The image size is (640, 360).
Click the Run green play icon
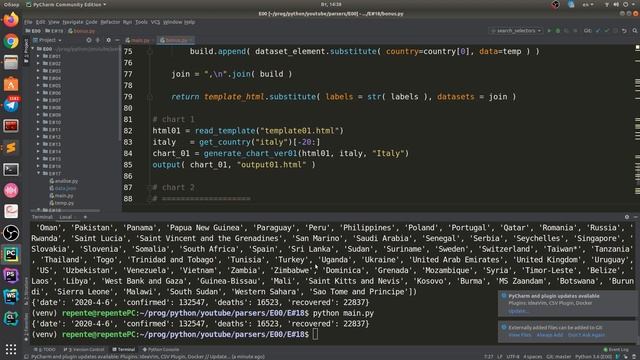coord(549,31)
